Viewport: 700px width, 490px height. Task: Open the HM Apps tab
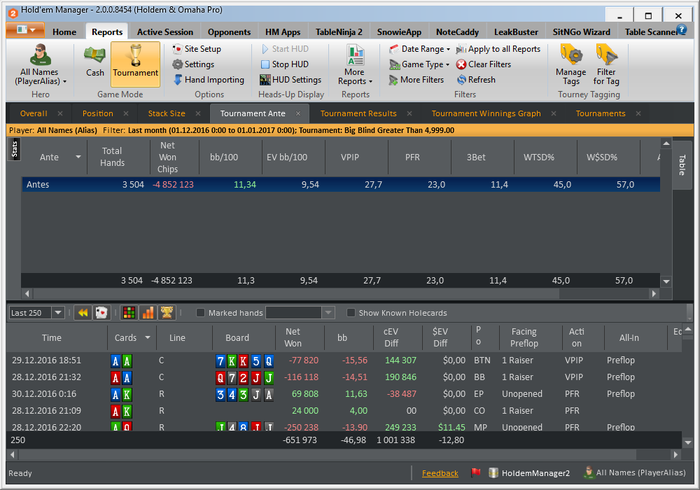click(x=283, y=32)
